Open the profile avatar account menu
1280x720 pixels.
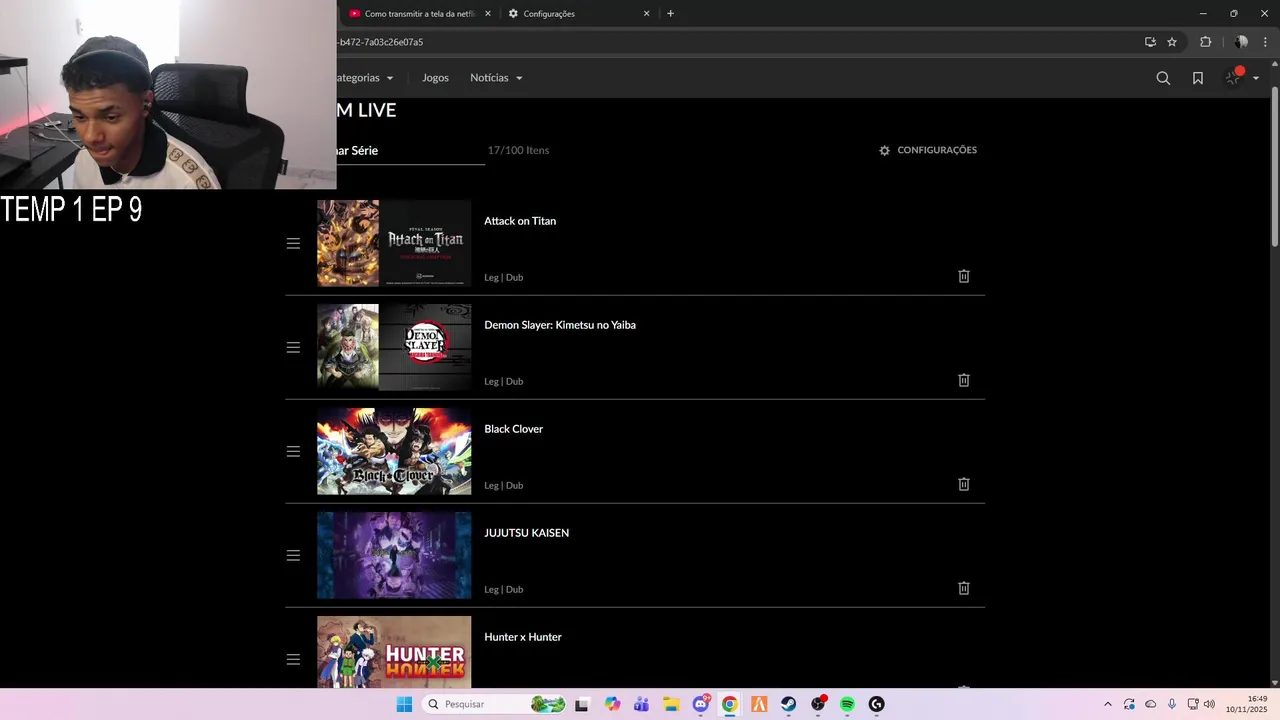(x=1240, y=78)
